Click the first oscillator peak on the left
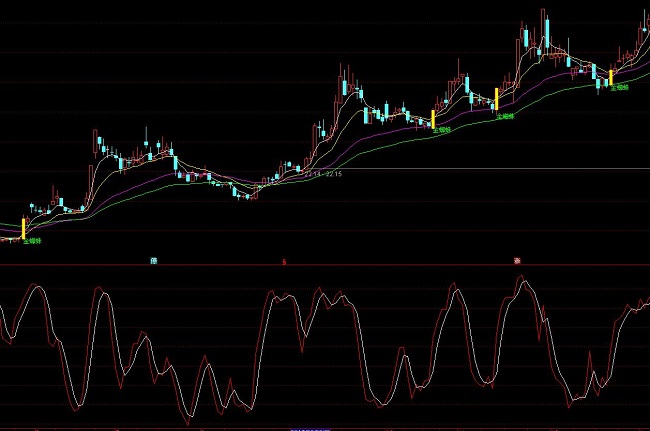The height and width of the screenshot is (431, 650). pyautogui.click(x=37, y=286)
